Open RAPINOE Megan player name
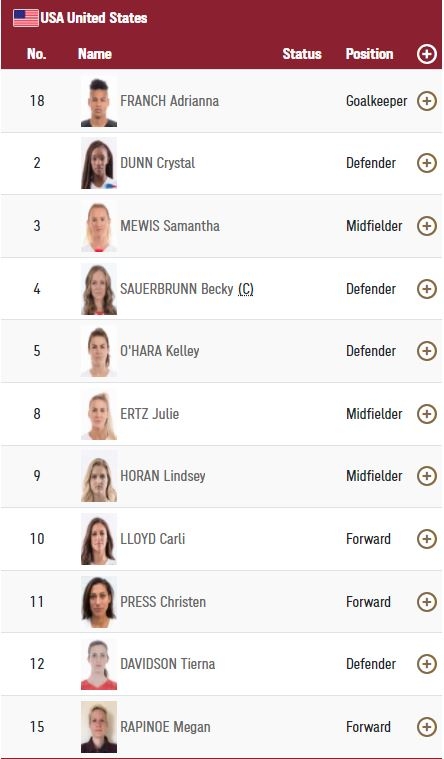Image resolution: width=444 pixels, height=759 pixels. 165,727
